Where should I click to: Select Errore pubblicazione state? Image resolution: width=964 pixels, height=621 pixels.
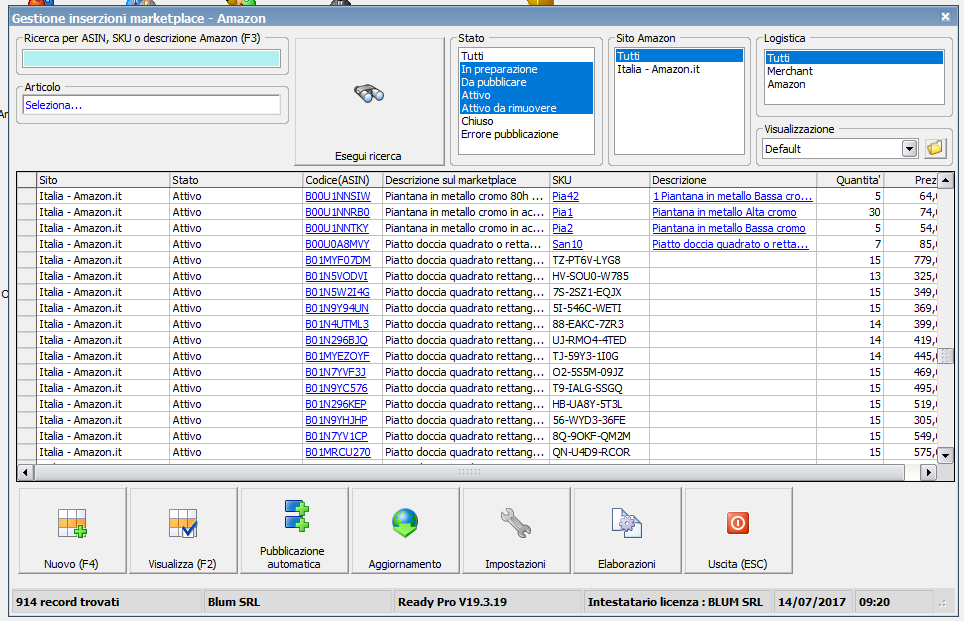[526, 134]
